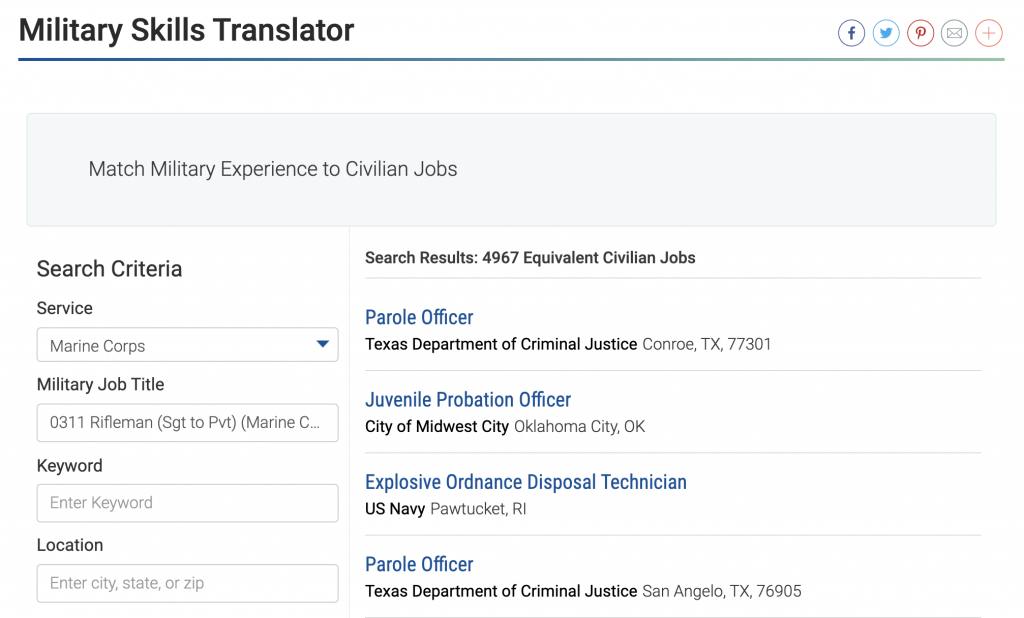Select the Location city, state, or zip field
1024x618 pixels.
(x=187, y=583)
